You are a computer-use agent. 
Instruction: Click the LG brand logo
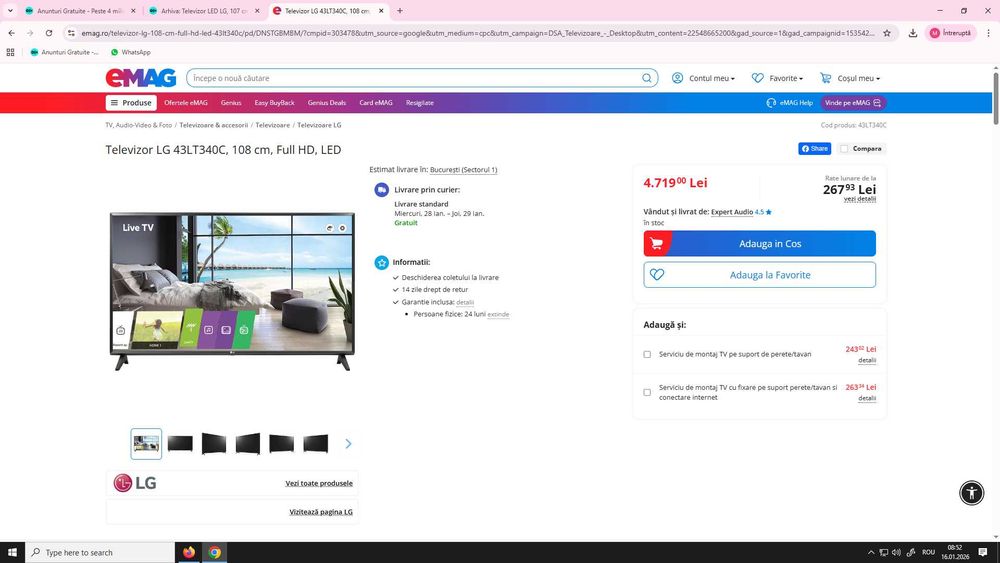click(135, 483)
